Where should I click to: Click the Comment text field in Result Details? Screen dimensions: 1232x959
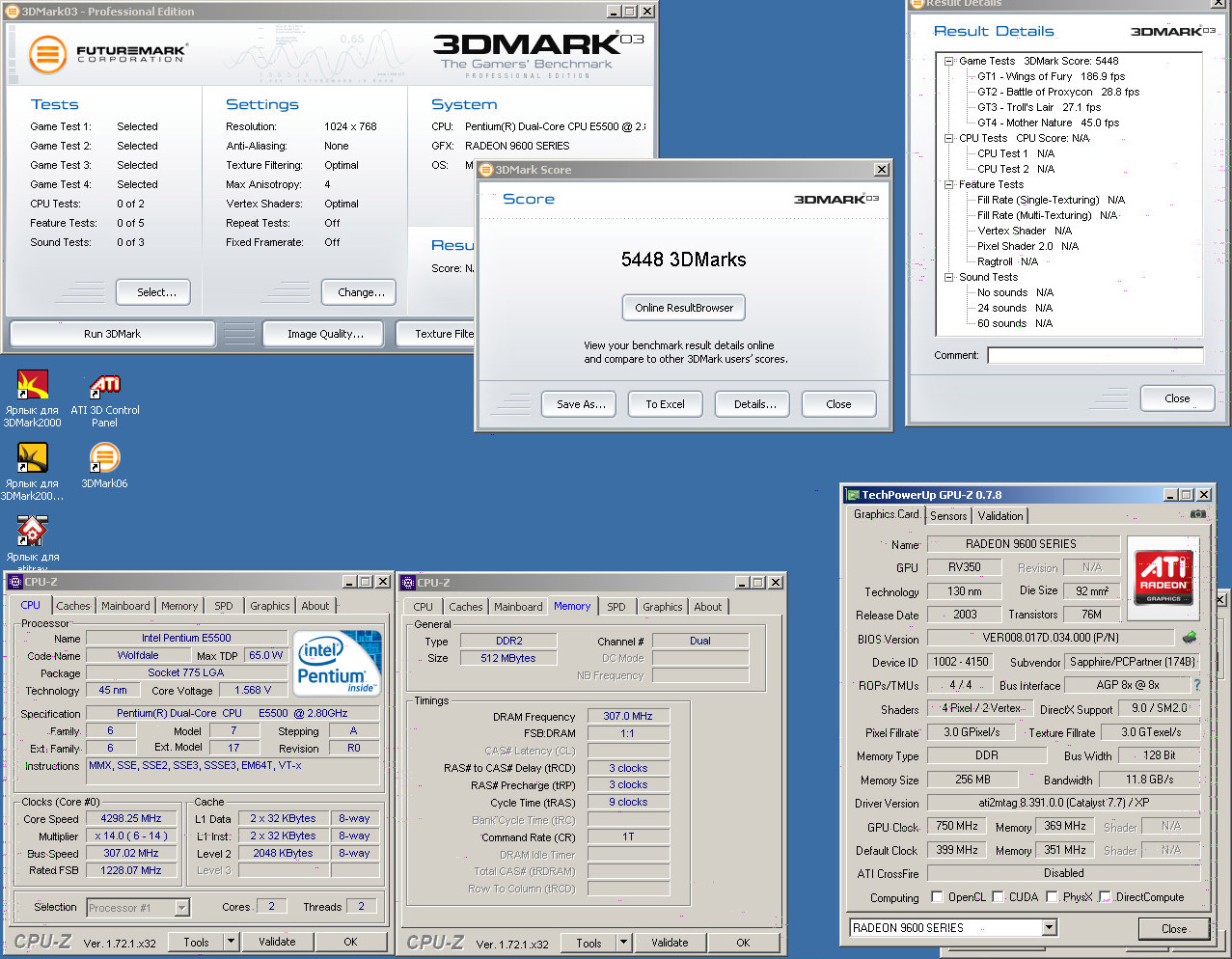[1094, 355]
